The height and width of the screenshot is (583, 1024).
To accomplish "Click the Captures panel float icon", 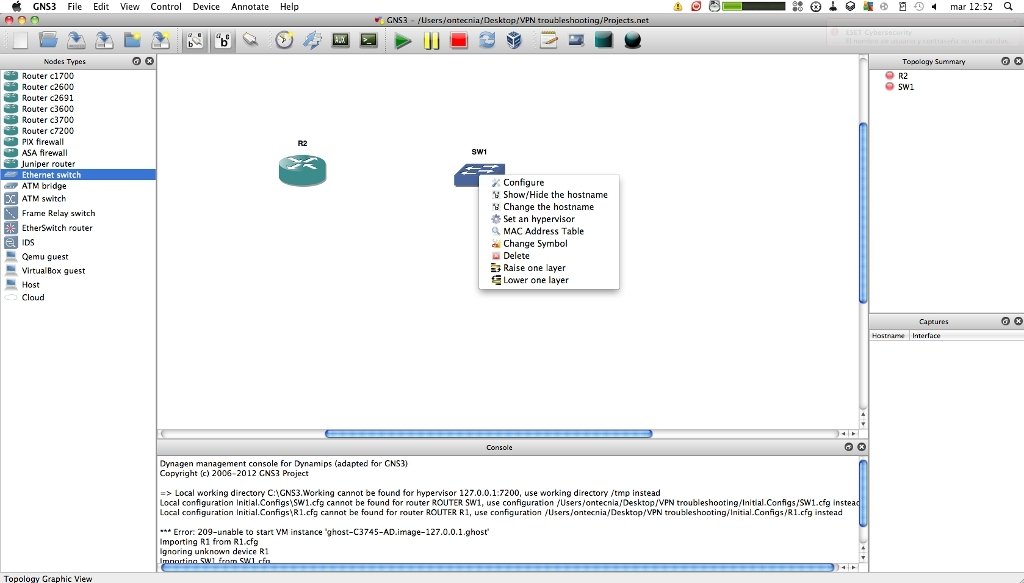I will coord(1005,321).
